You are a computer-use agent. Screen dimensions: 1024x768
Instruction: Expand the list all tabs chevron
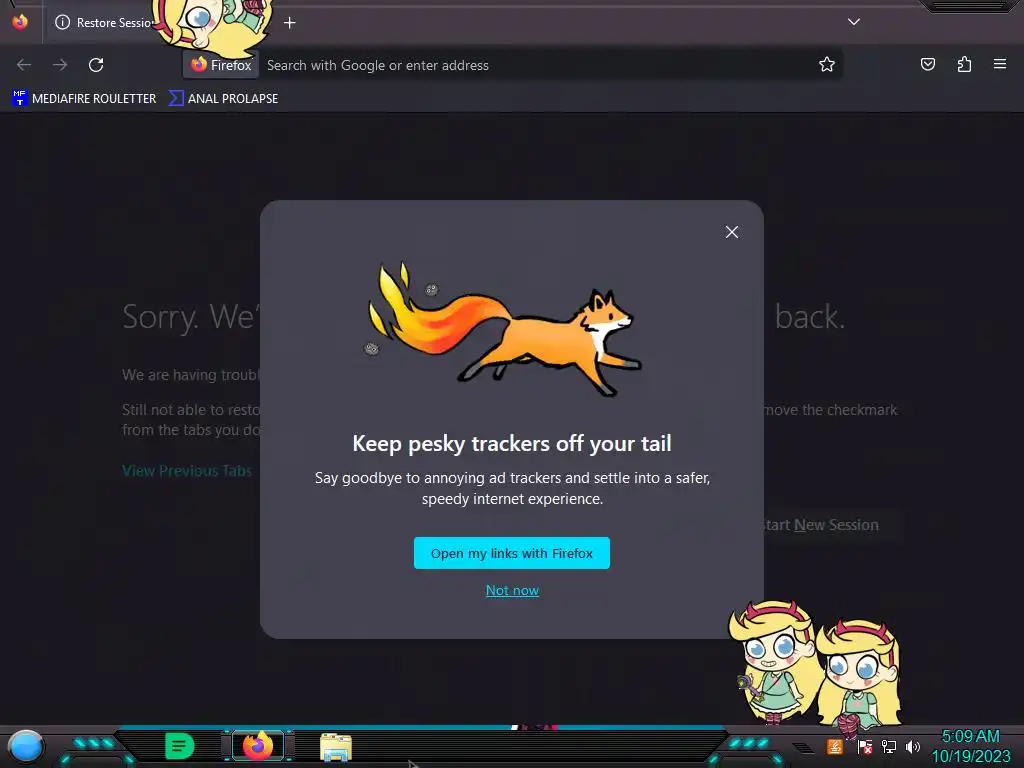(854, 22)
